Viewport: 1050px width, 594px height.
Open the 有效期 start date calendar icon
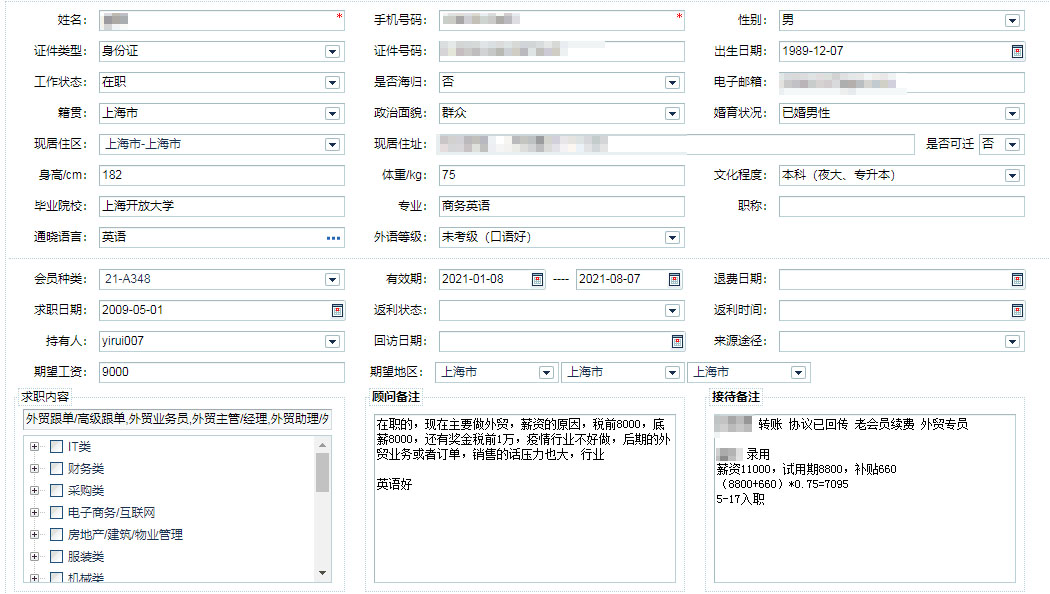(x=537, y=280)
